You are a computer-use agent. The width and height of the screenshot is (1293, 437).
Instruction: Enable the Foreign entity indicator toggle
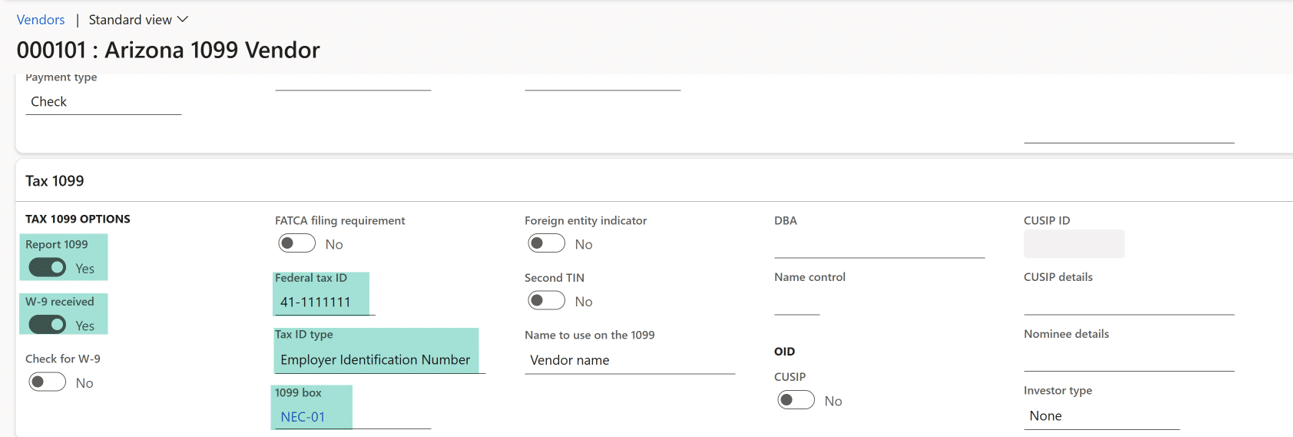coord(546,243)
